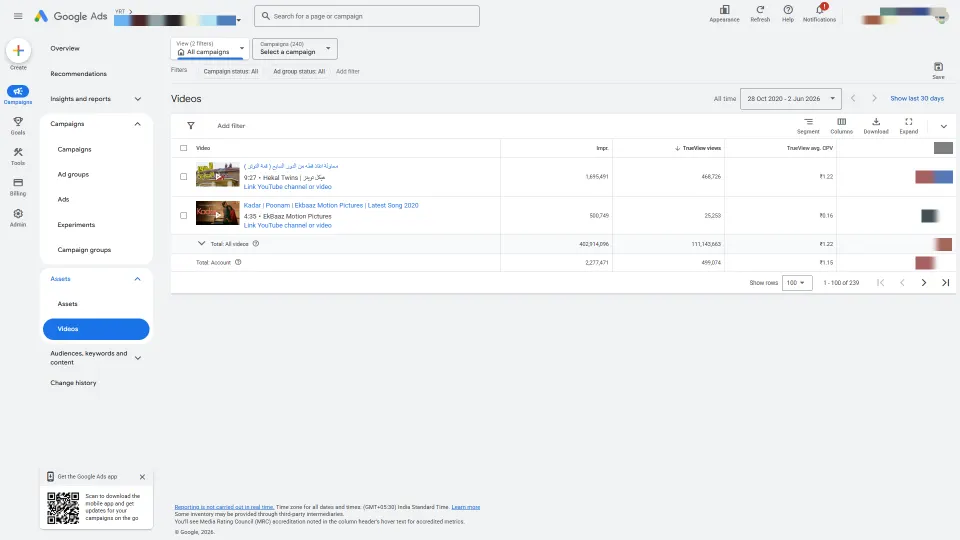Image resolution: width=960 pixels, height=540 pixels.
Task: Open the Goals trophy icon
Action: tap(18, 122)
